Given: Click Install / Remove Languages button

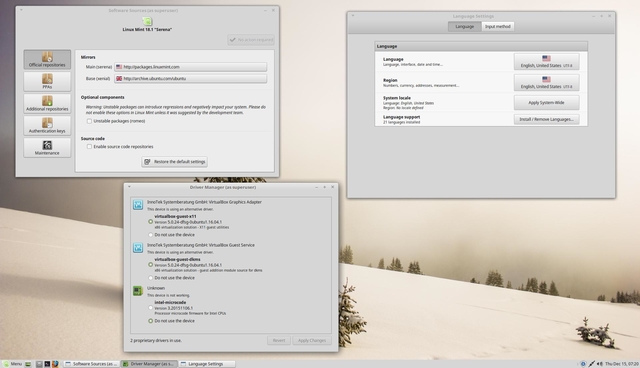Looking at the screenshot, I should 546,119.
